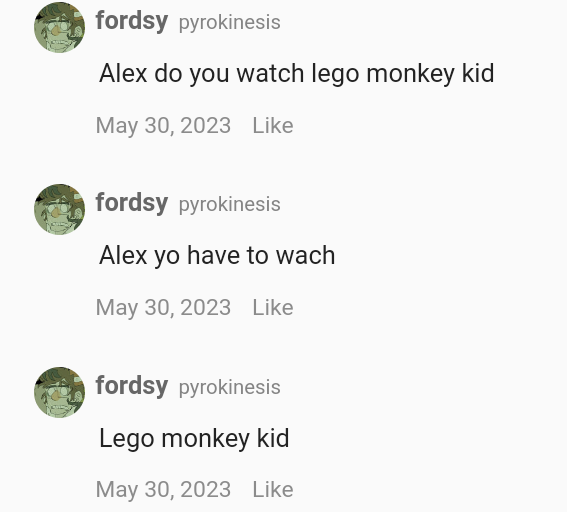
Task: Click the fordsy username on the second comment
Action: 132,203
